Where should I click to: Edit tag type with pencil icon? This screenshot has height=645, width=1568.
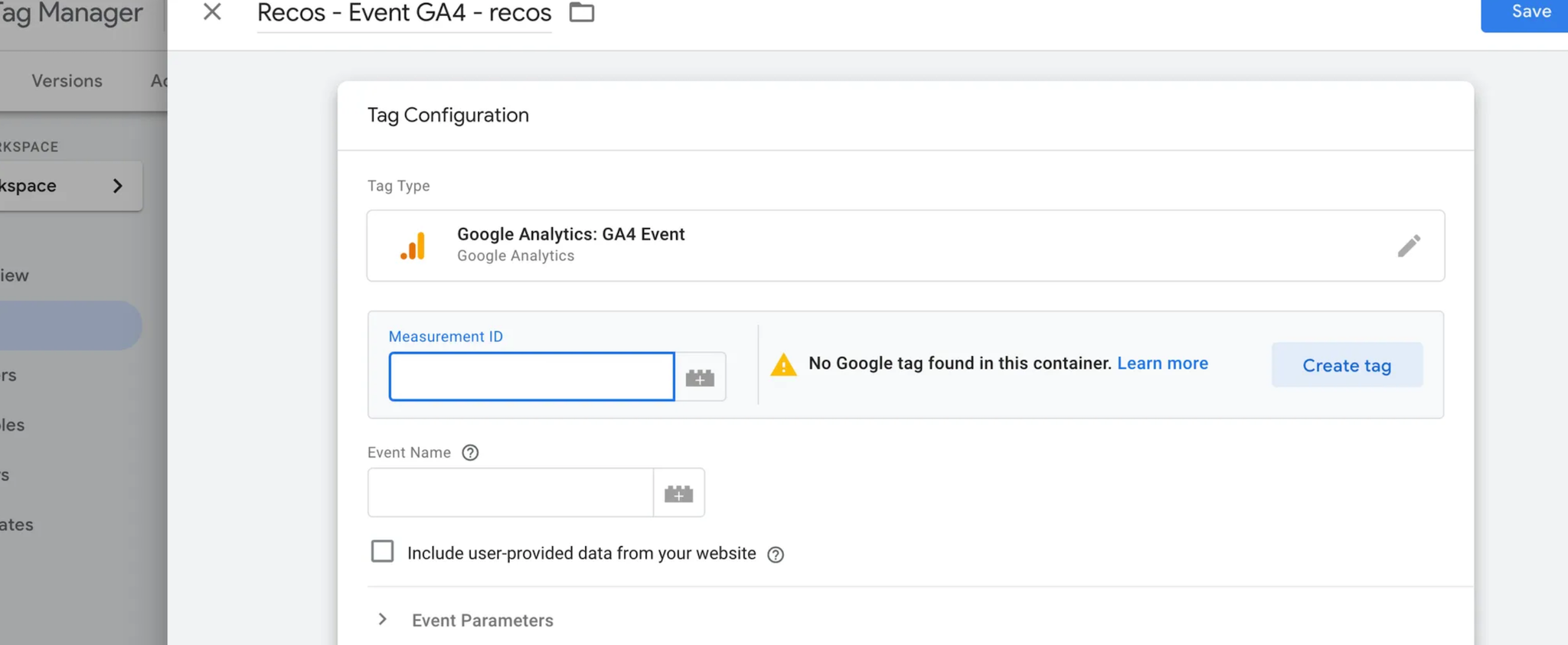[x=1409, y=246]
